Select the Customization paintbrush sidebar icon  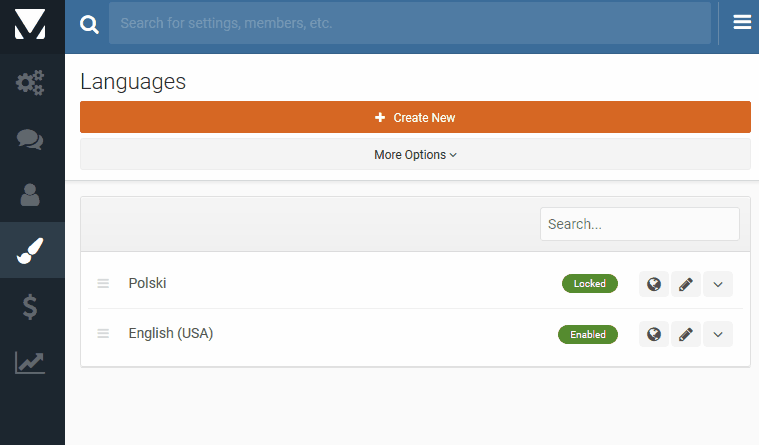(31, 251)
